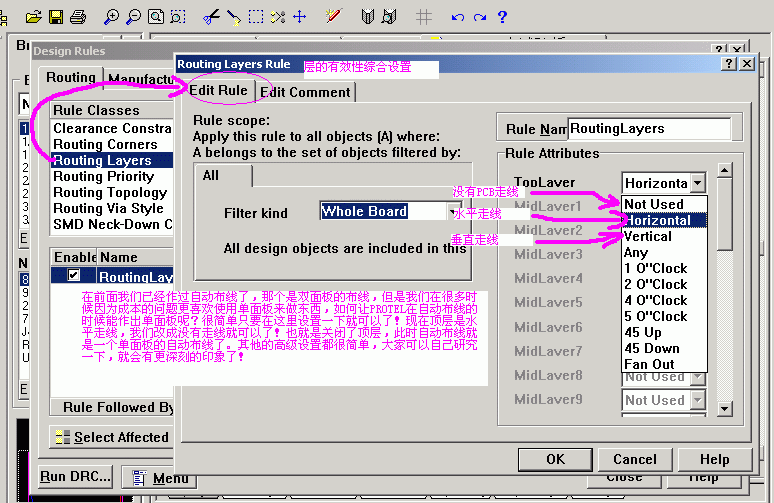Select Routing Priority in Rule Classes
This screenshot has width=774, height=503.
coord(104,176)
